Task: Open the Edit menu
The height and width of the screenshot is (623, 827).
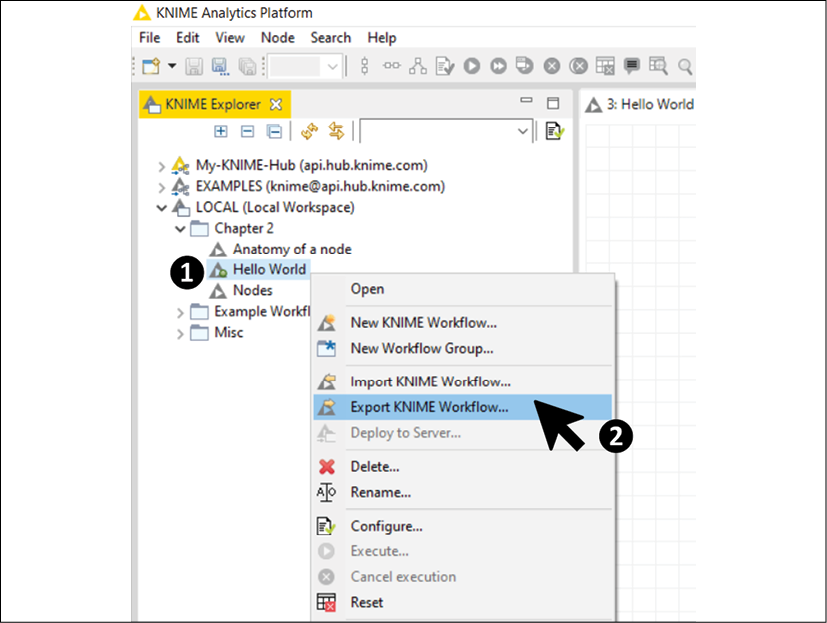Action: [187, 38]
